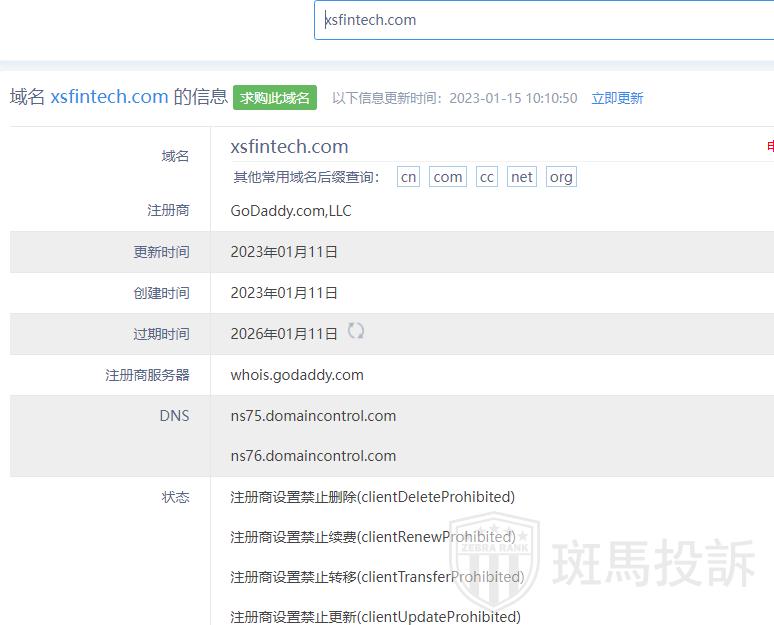Click the 注册商服务器 row label

coord(147,375)
